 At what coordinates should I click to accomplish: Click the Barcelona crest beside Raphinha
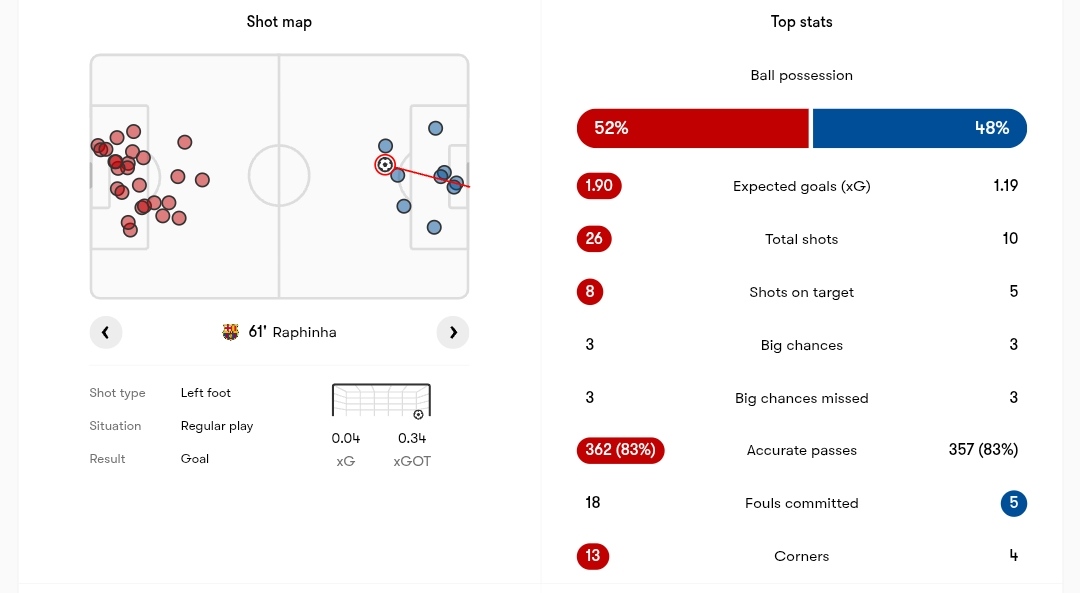click(x=231, y=332)
